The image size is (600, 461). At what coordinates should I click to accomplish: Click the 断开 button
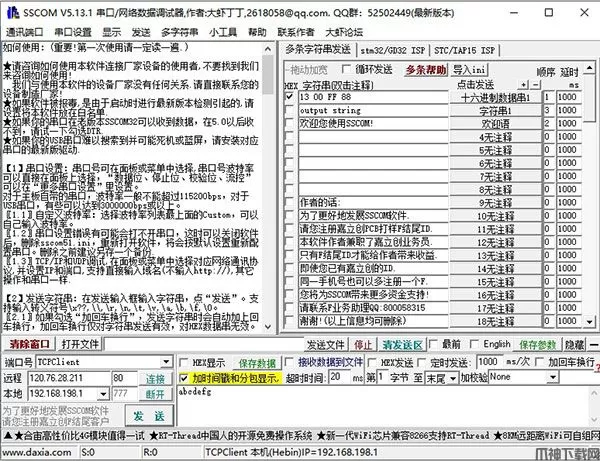(x=155, y=394)
